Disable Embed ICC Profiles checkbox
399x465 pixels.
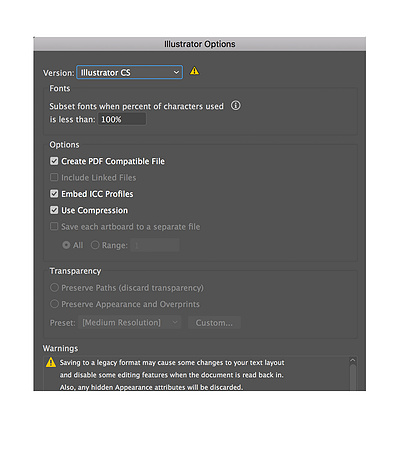click(54, 194)
